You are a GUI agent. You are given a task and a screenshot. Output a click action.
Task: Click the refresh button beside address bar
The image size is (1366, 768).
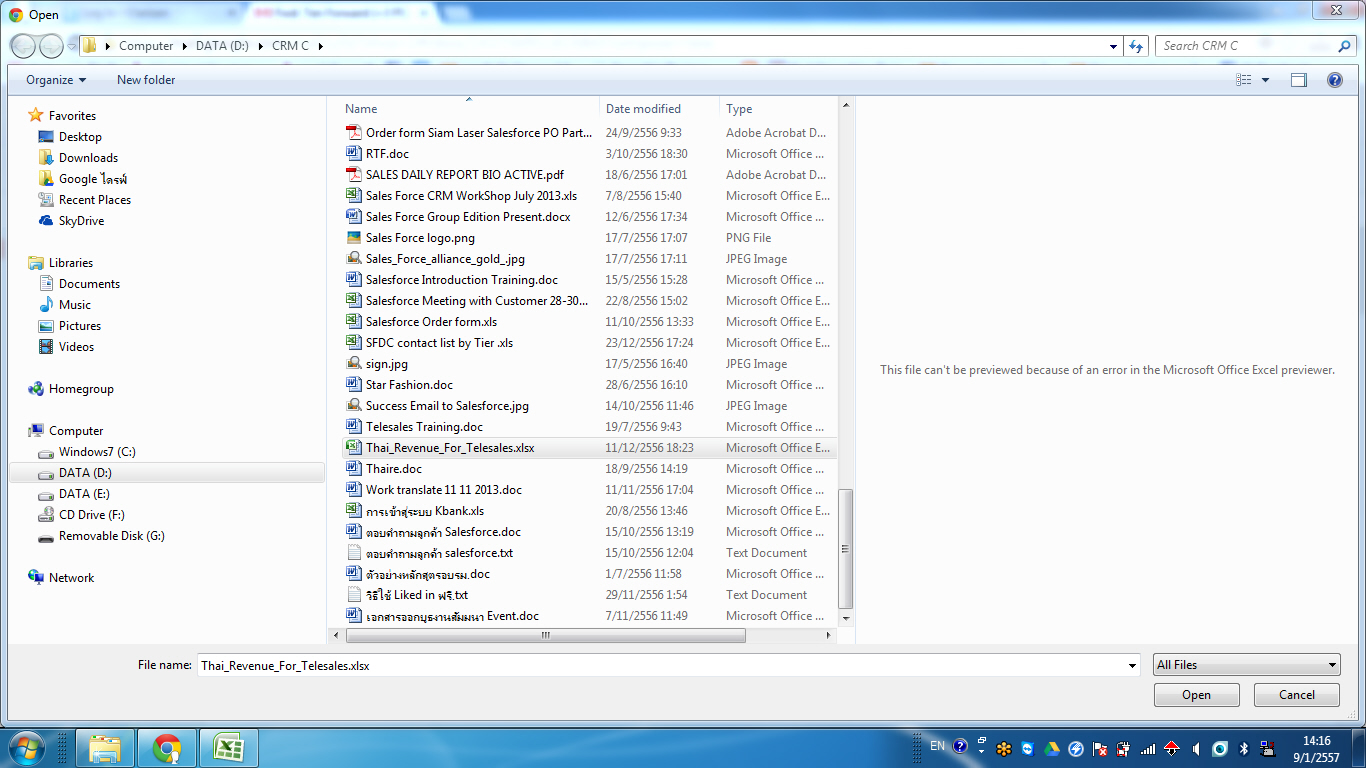point(1135,46)
